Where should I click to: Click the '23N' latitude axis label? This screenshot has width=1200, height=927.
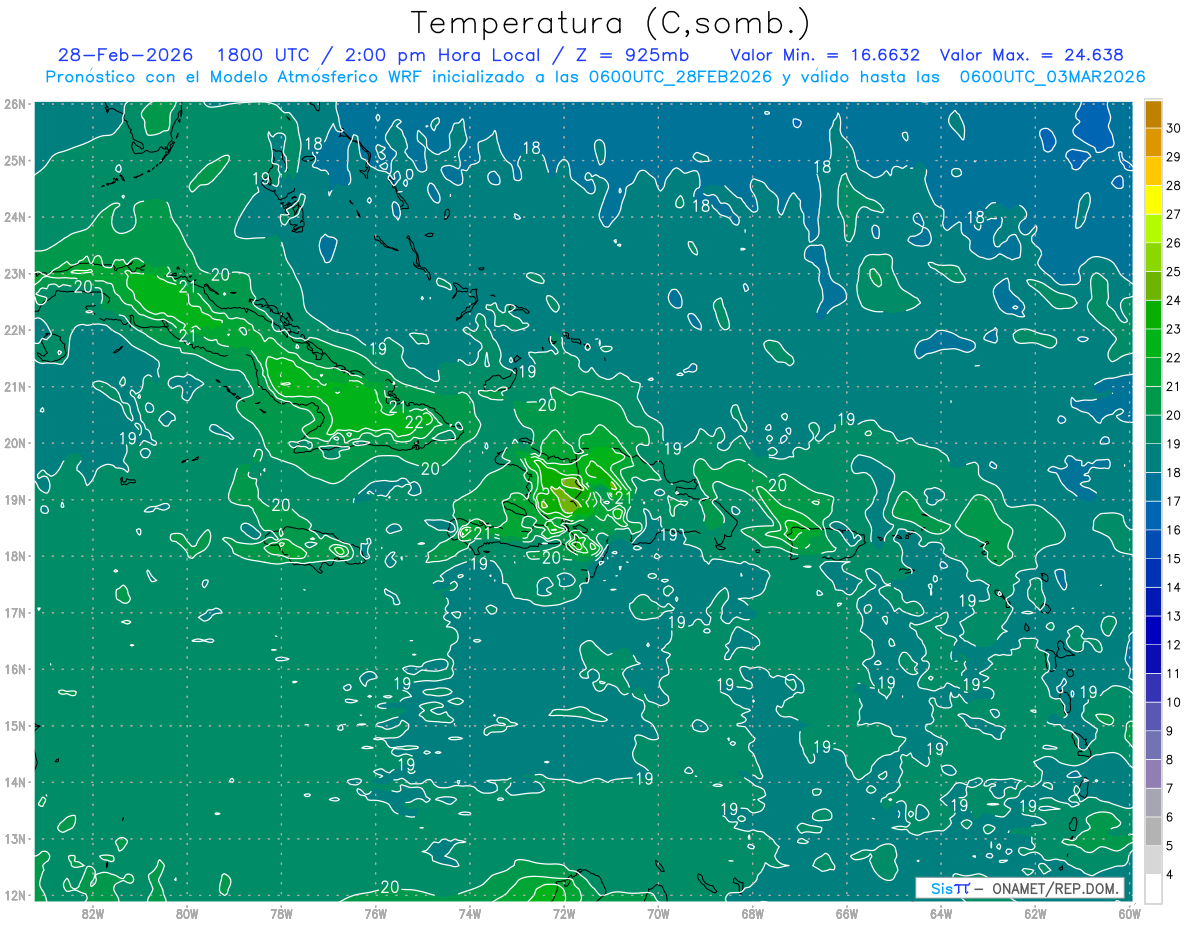pyautogui.click(x=14, y=273)
